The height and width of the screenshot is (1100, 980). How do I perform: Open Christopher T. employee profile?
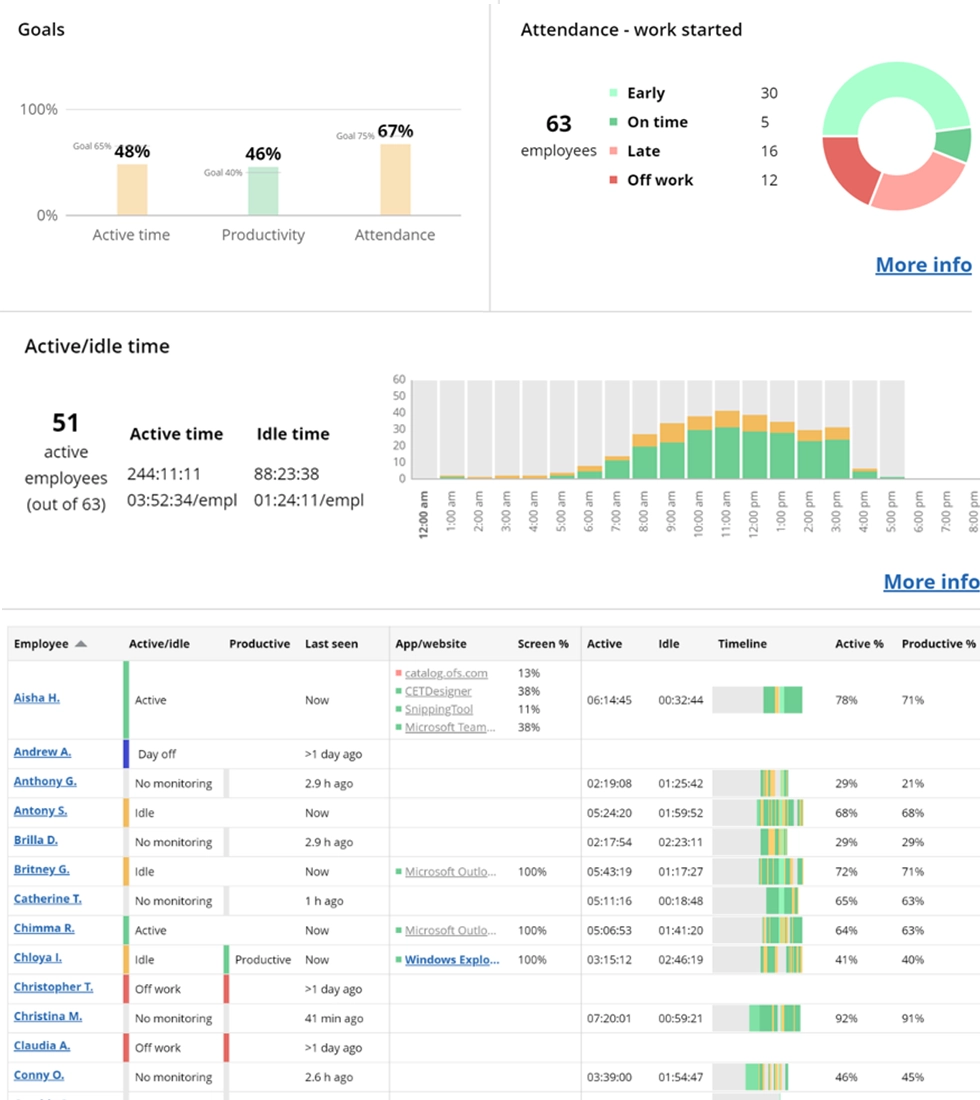coord(53,987)
